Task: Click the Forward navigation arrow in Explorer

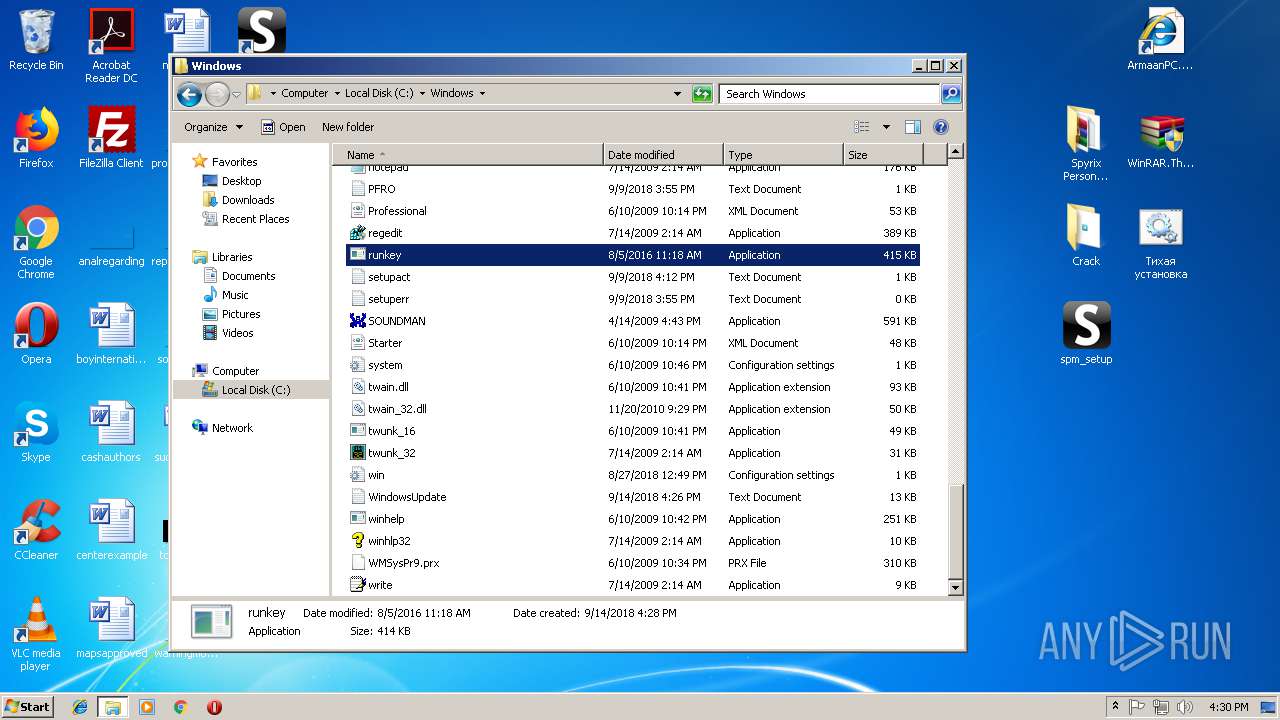Action: point(217,94)
